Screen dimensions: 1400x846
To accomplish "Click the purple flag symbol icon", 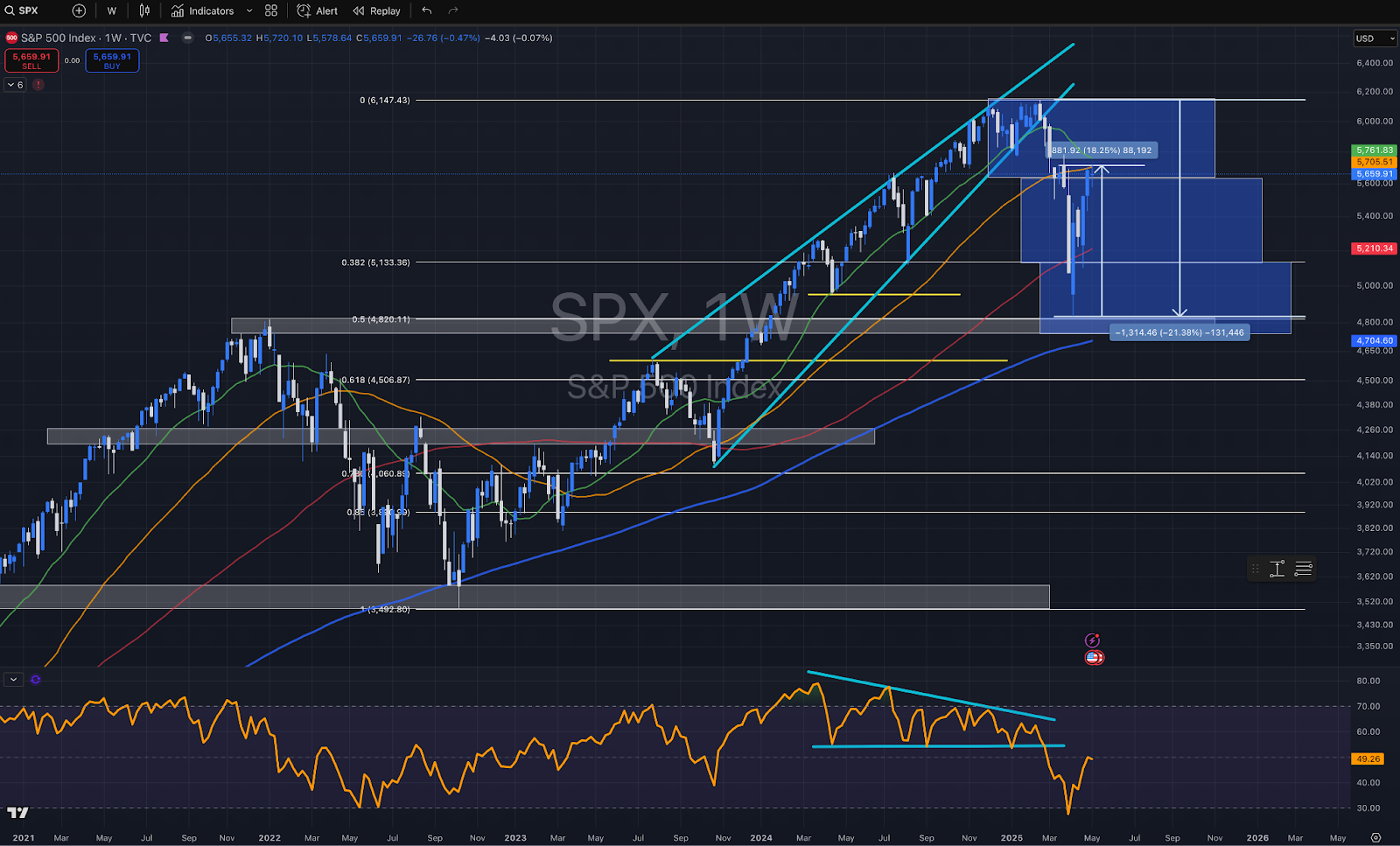I will (164, 38).
